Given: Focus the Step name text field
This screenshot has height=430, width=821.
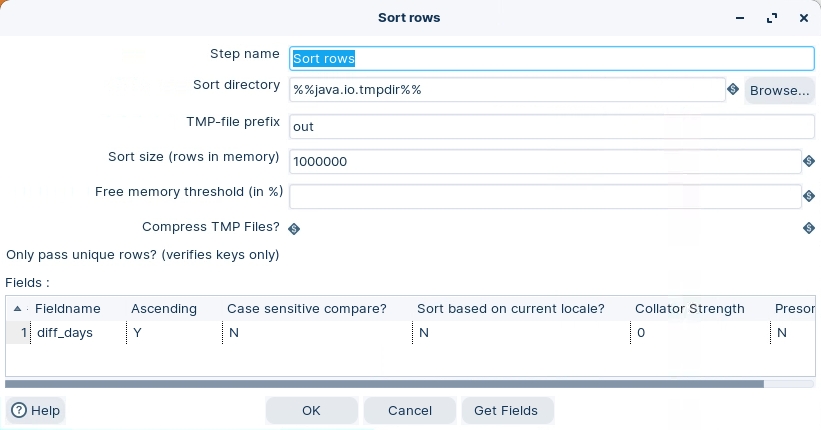Looking at the screenshot, I should coord(552,59).
